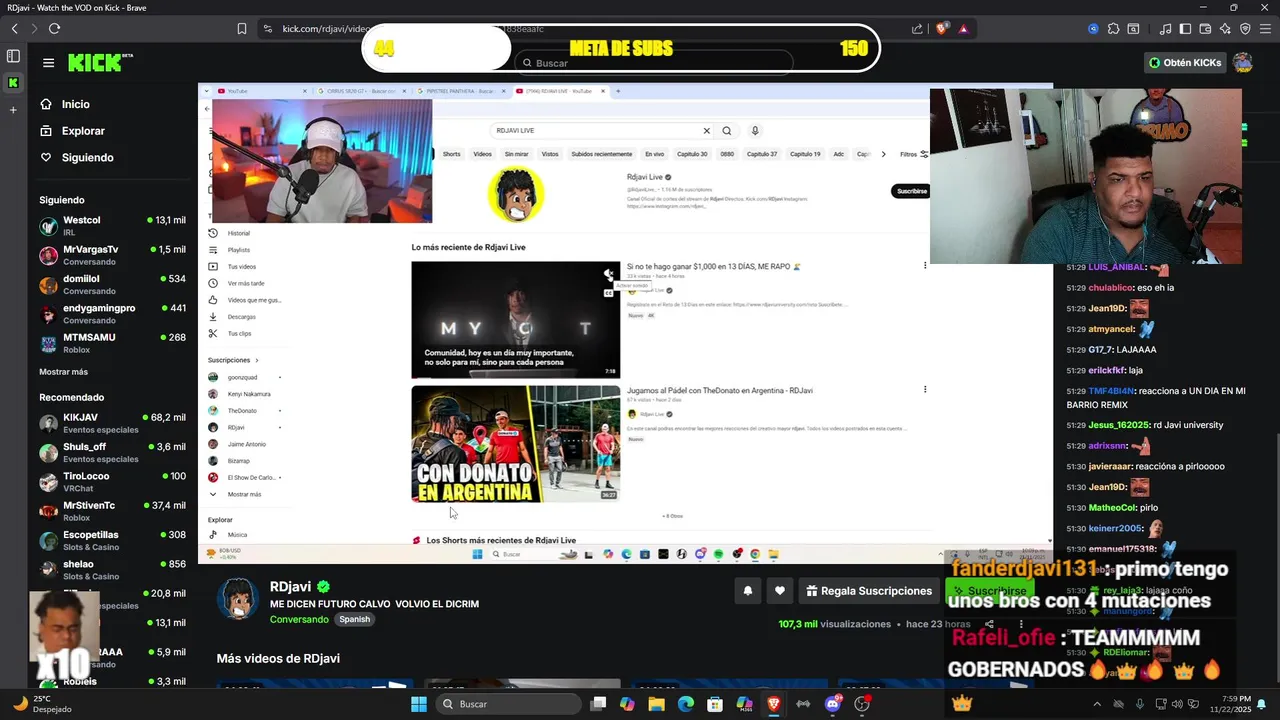Toggle the Brave sidebar panel
Screen dimensions: 1280x720
click(x=1185, y=29)
